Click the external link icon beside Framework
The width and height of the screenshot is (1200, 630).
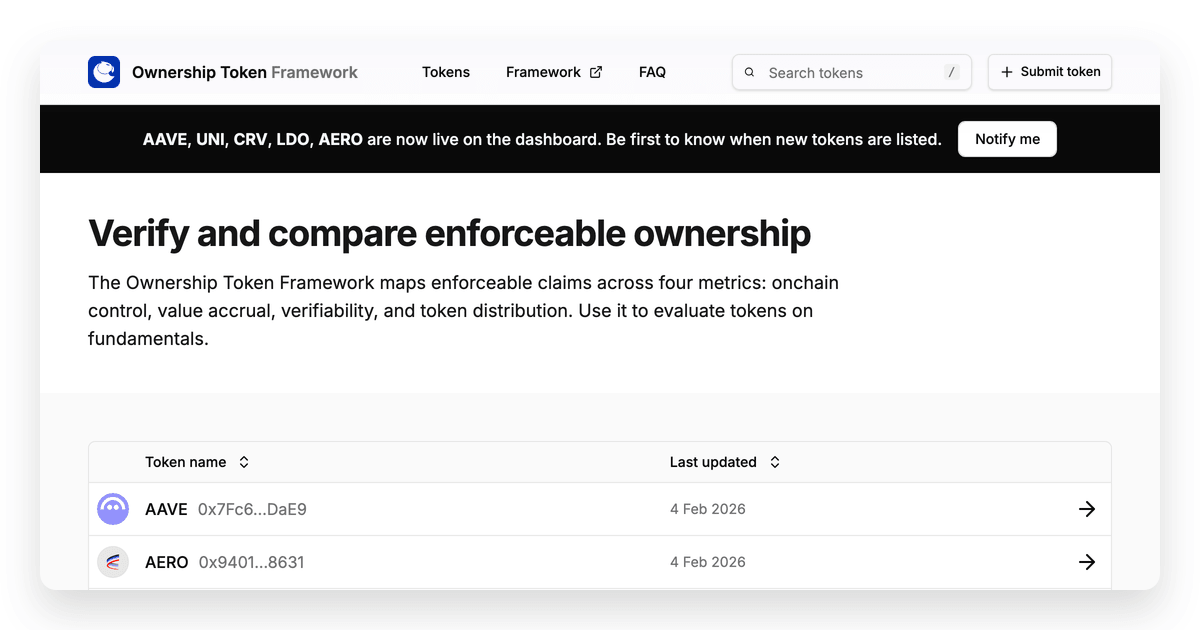click(x=596, y=72)
